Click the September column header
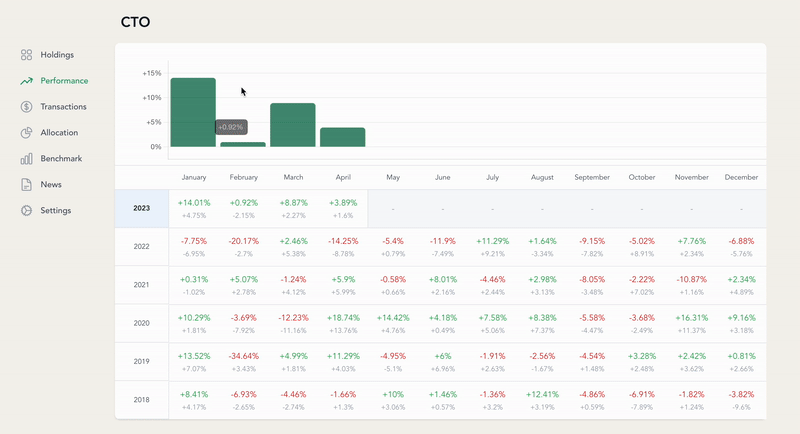This screenshot has width=800, height=434. (x=592, y=177)
